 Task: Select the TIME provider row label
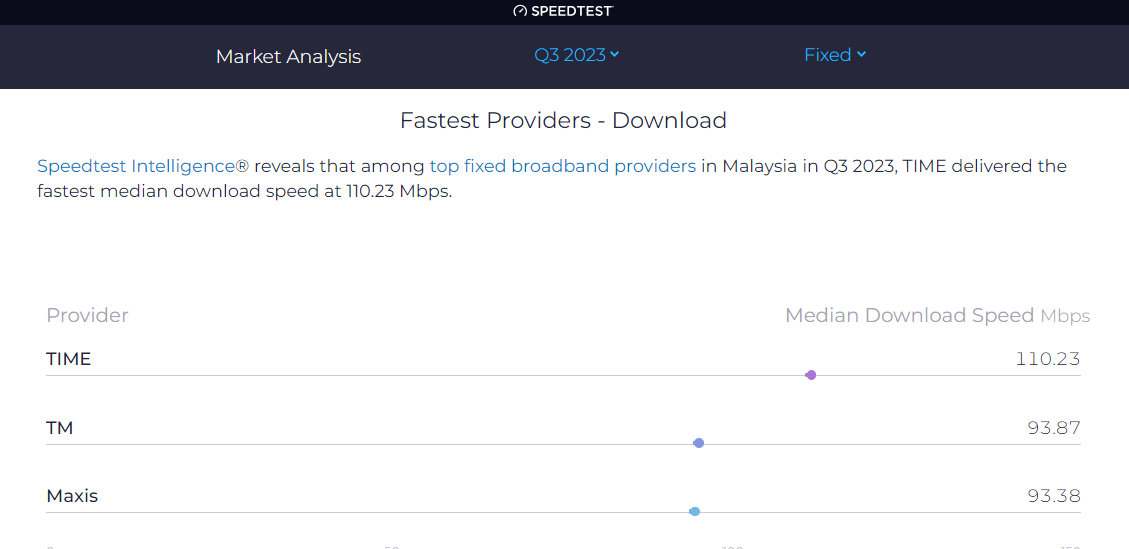[68, 359]
